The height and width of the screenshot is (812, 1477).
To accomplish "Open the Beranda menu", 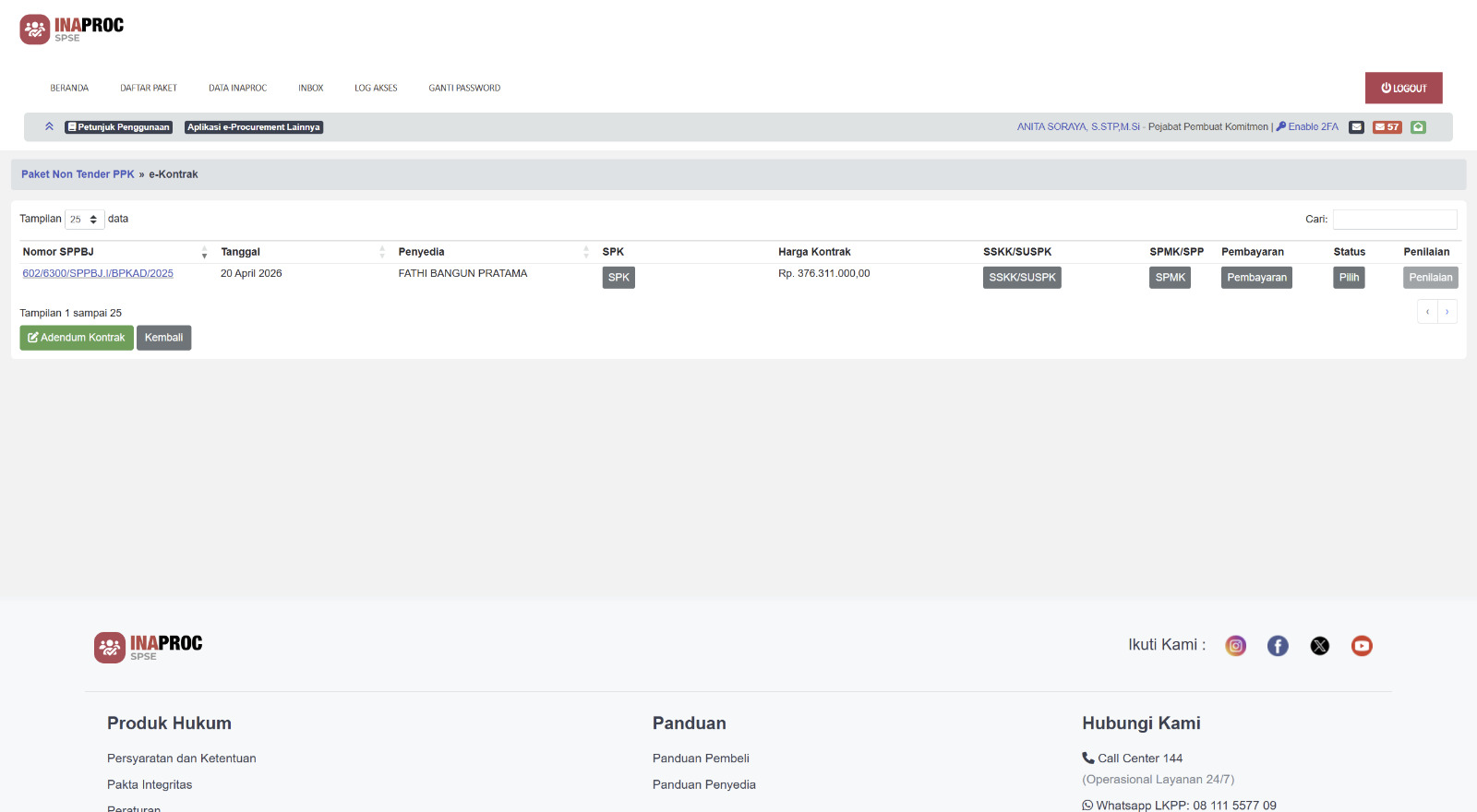I will tap(69, 89).
